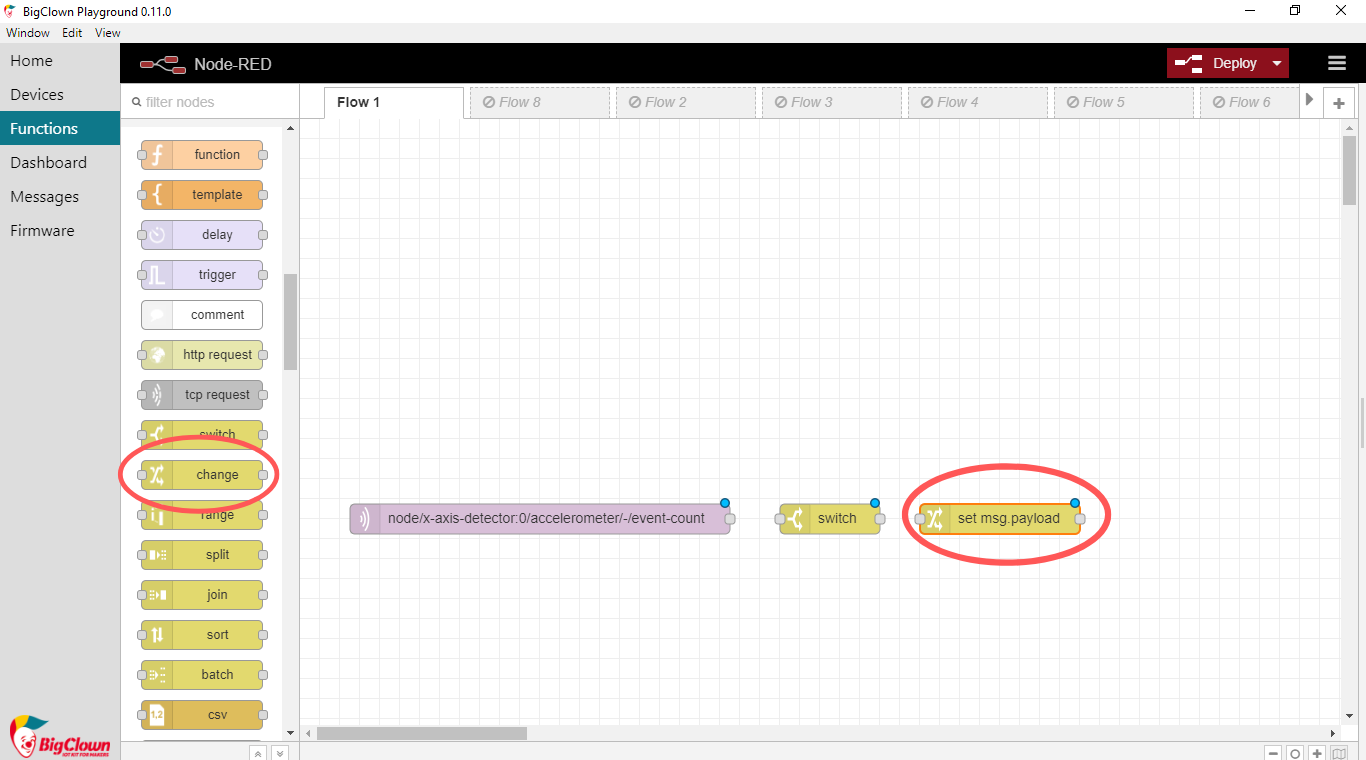Zoom out the flow canvas
Viewport: 1366px width, 760px height.
[x=1273, y=754]
